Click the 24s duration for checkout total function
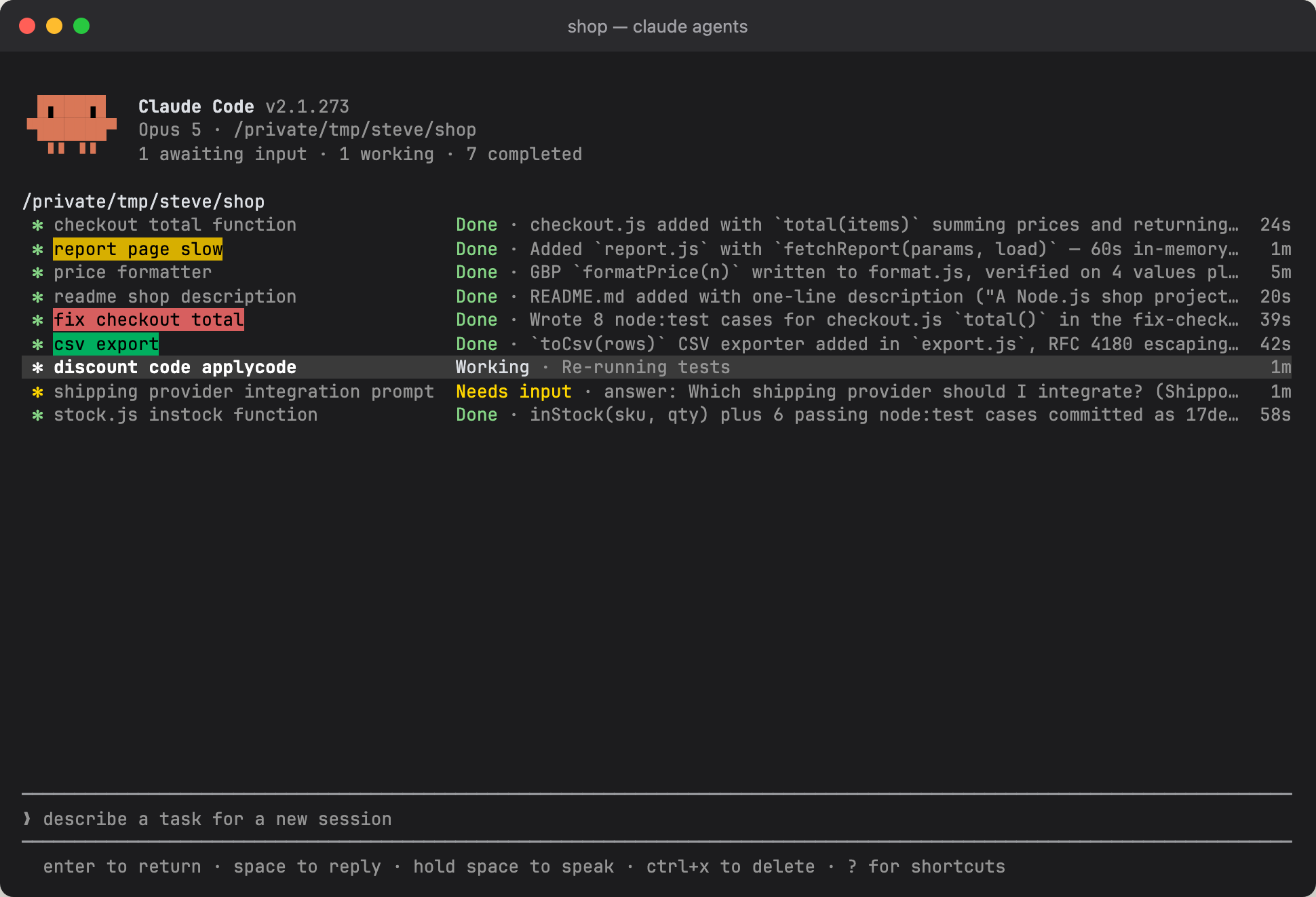This screenshot has height=897, width=1316. 1275,225
